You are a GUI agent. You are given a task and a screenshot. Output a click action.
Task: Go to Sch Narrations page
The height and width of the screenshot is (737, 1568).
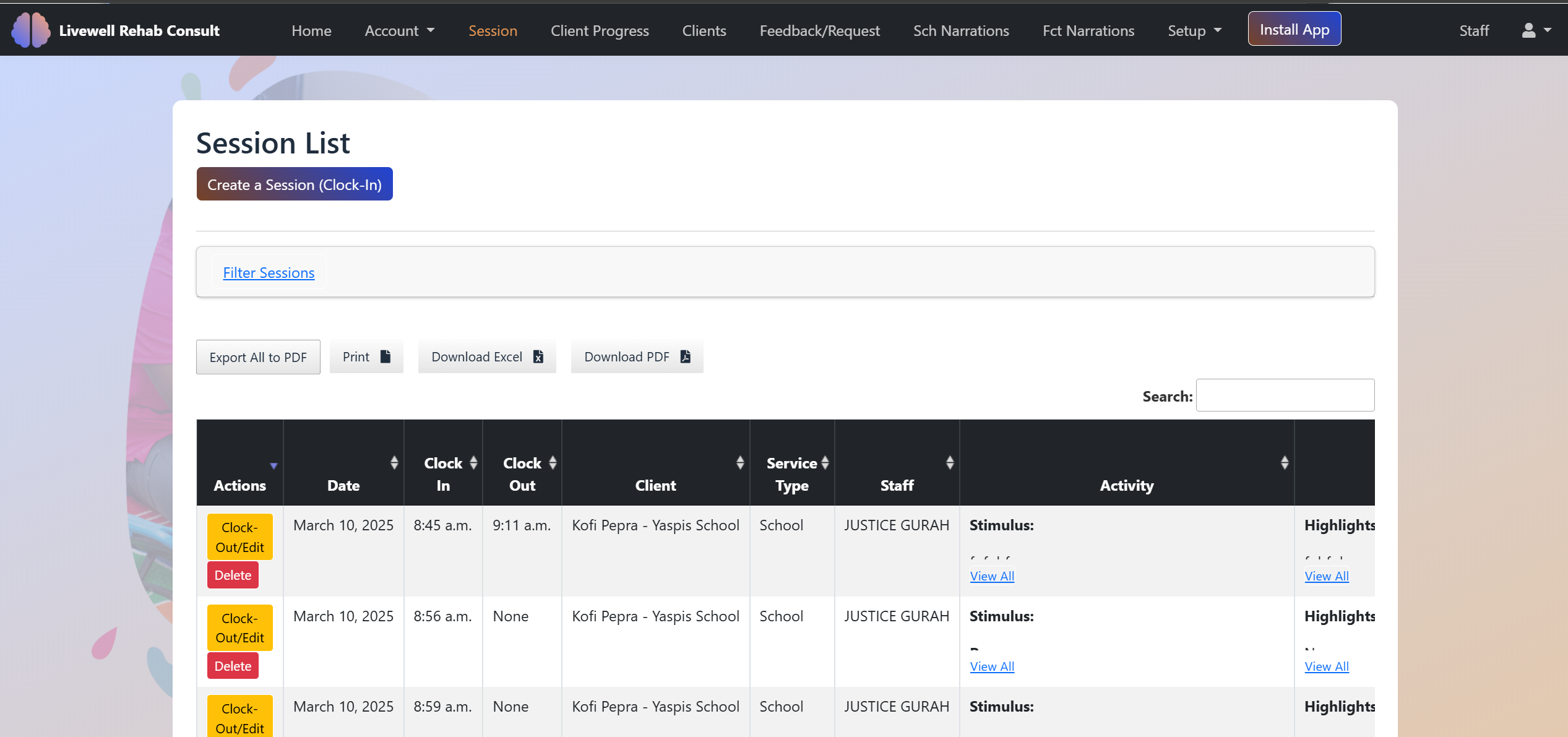[961, 30]
